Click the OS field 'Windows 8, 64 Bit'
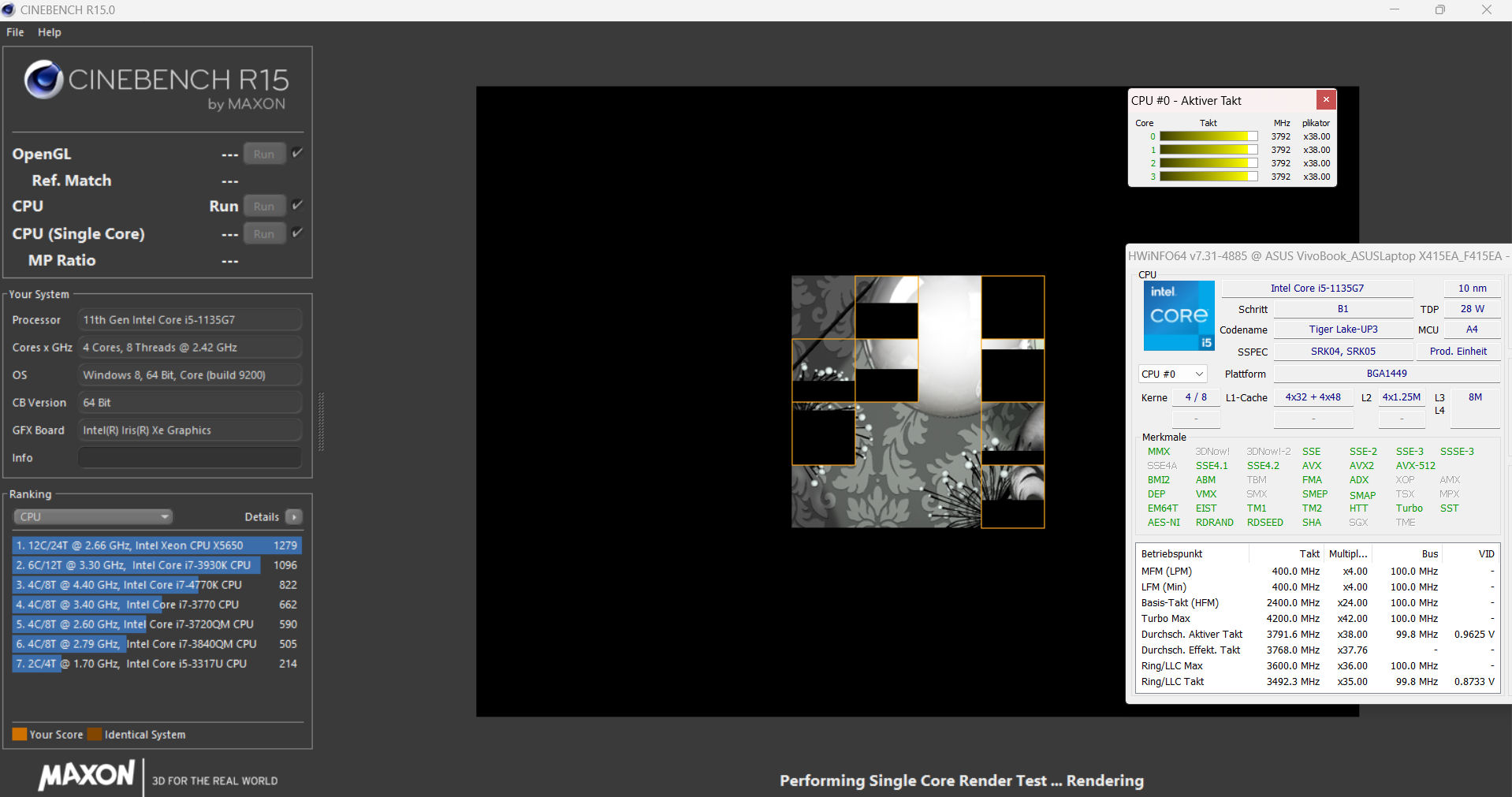1512x797 pixels. (190, 375)
